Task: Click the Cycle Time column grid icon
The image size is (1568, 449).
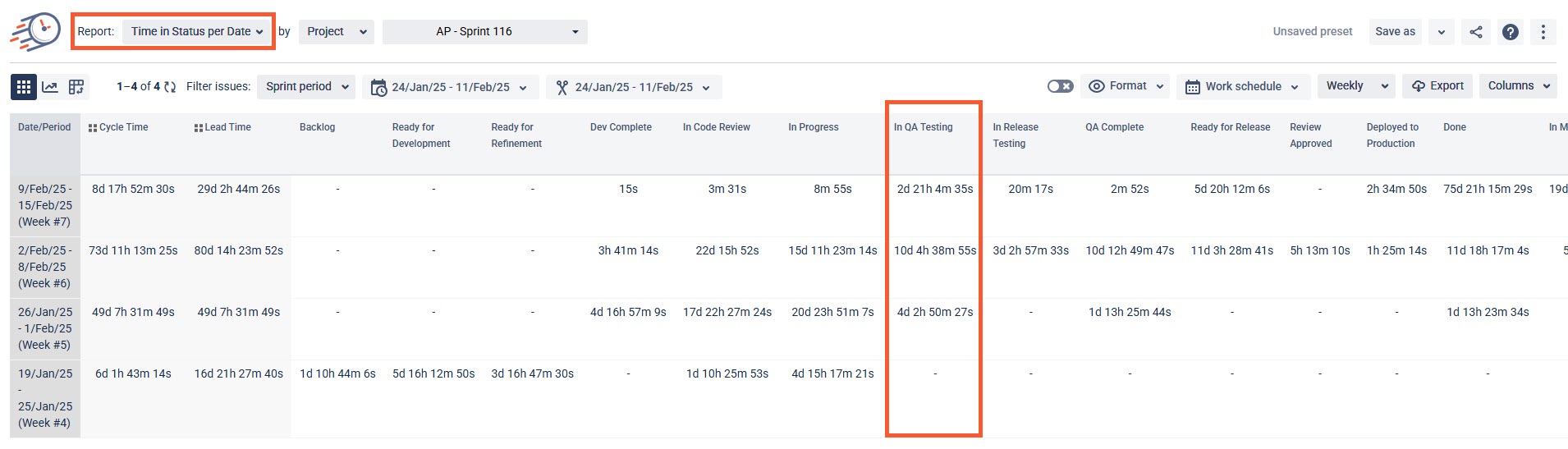Action: pyautogui.click(x=93, y=128)
